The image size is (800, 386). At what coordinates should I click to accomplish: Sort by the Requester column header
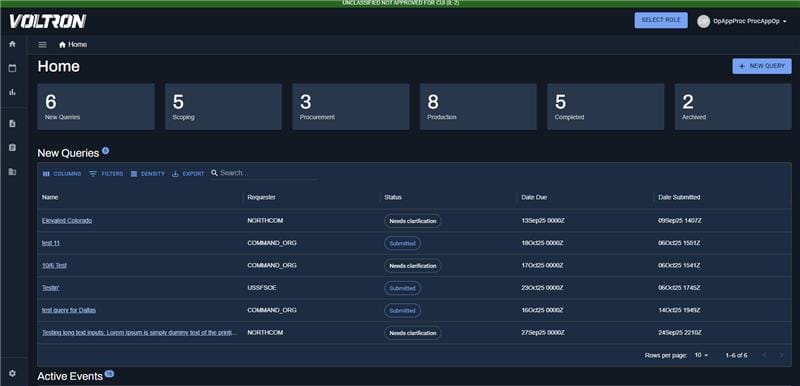pos(261,197)
